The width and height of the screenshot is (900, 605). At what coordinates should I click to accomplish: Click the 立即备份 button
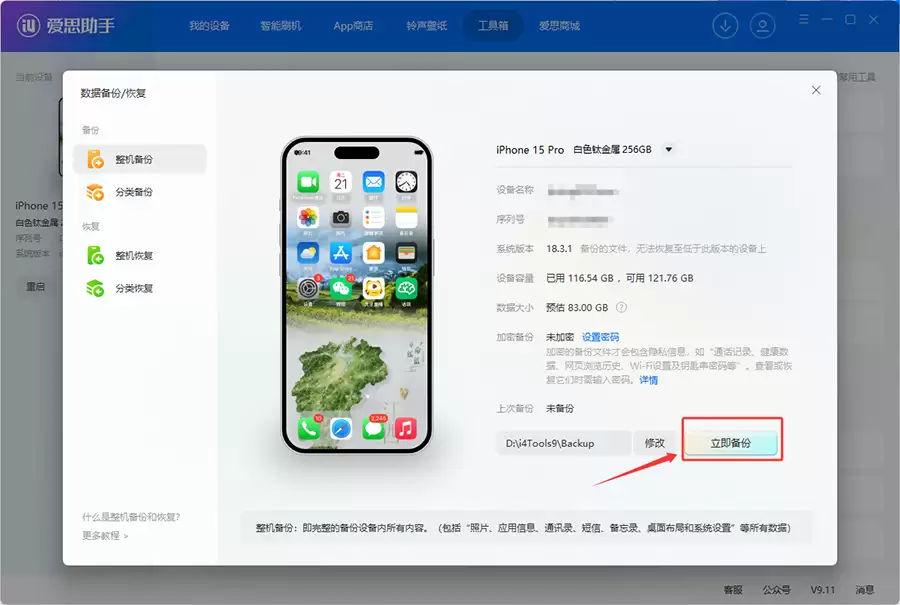click(x=731, y=443)
